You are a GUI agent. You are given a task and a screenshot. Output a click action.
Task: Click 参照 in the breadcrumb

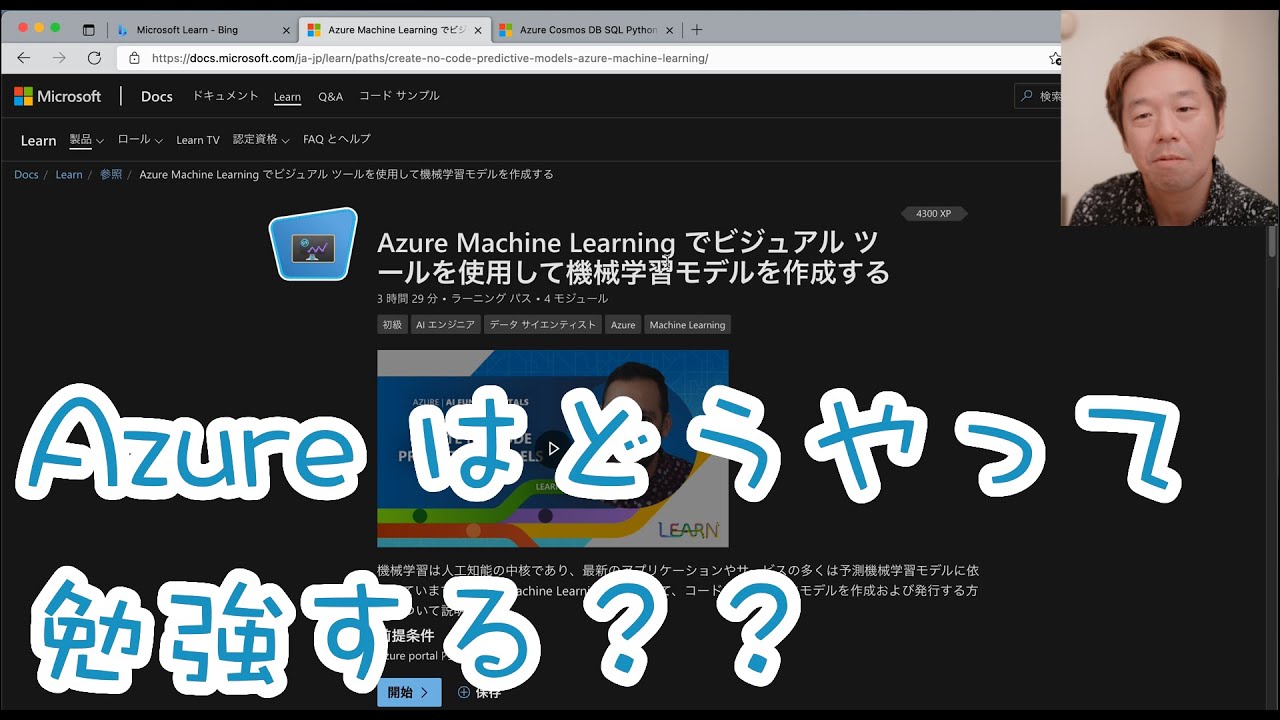111,174
